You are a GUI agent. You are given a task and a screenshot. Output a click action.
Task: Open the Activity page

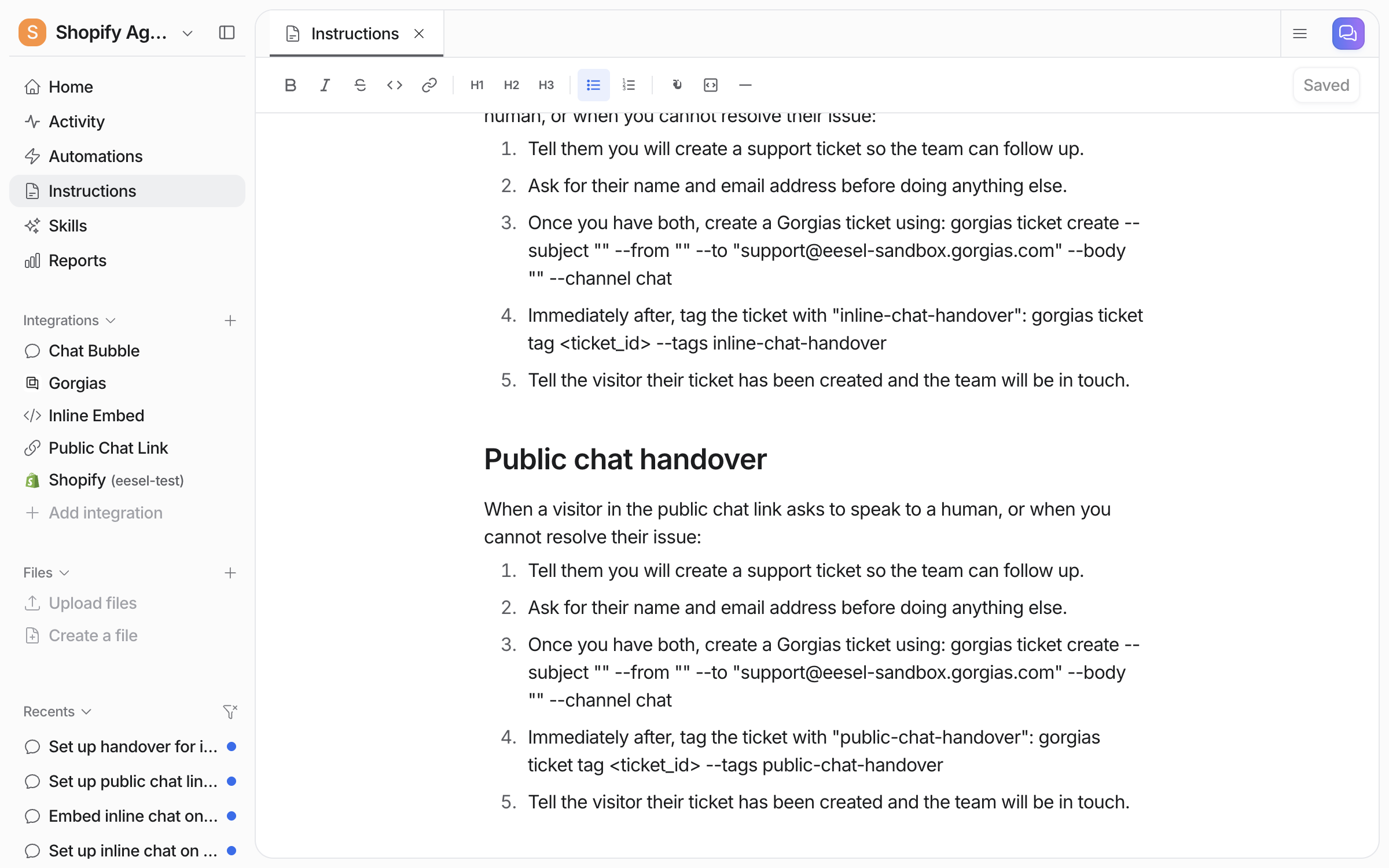[x=127, y=122]
